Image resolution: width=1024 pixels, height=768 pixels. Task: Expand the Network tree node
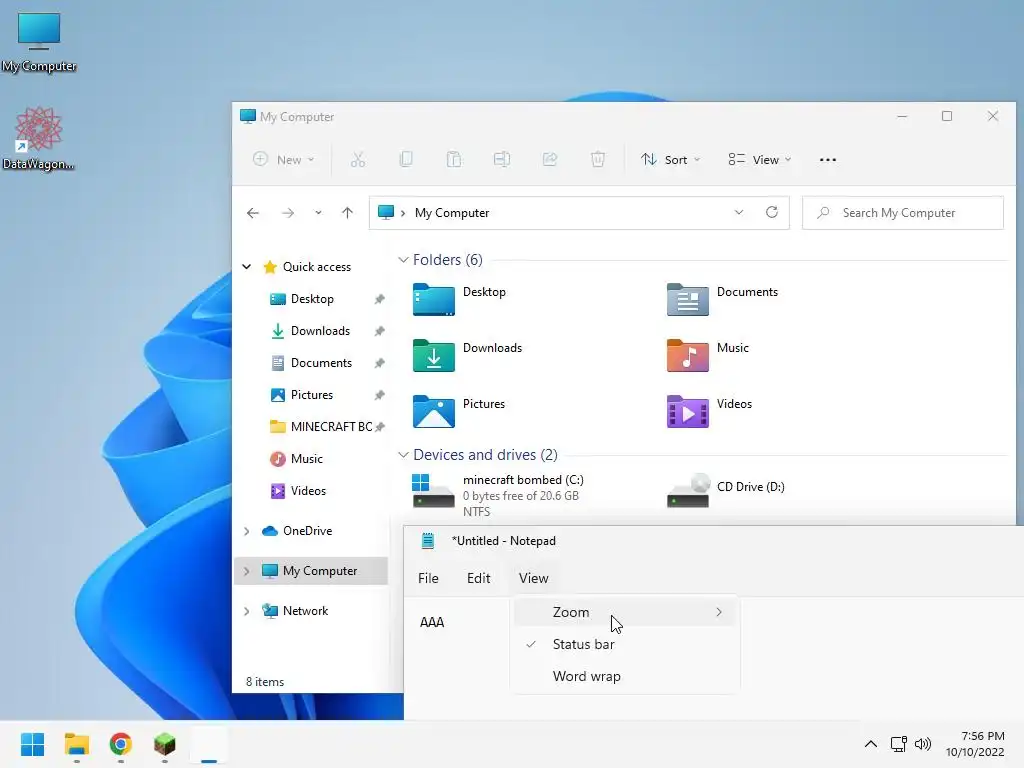(x=247, y=611)
